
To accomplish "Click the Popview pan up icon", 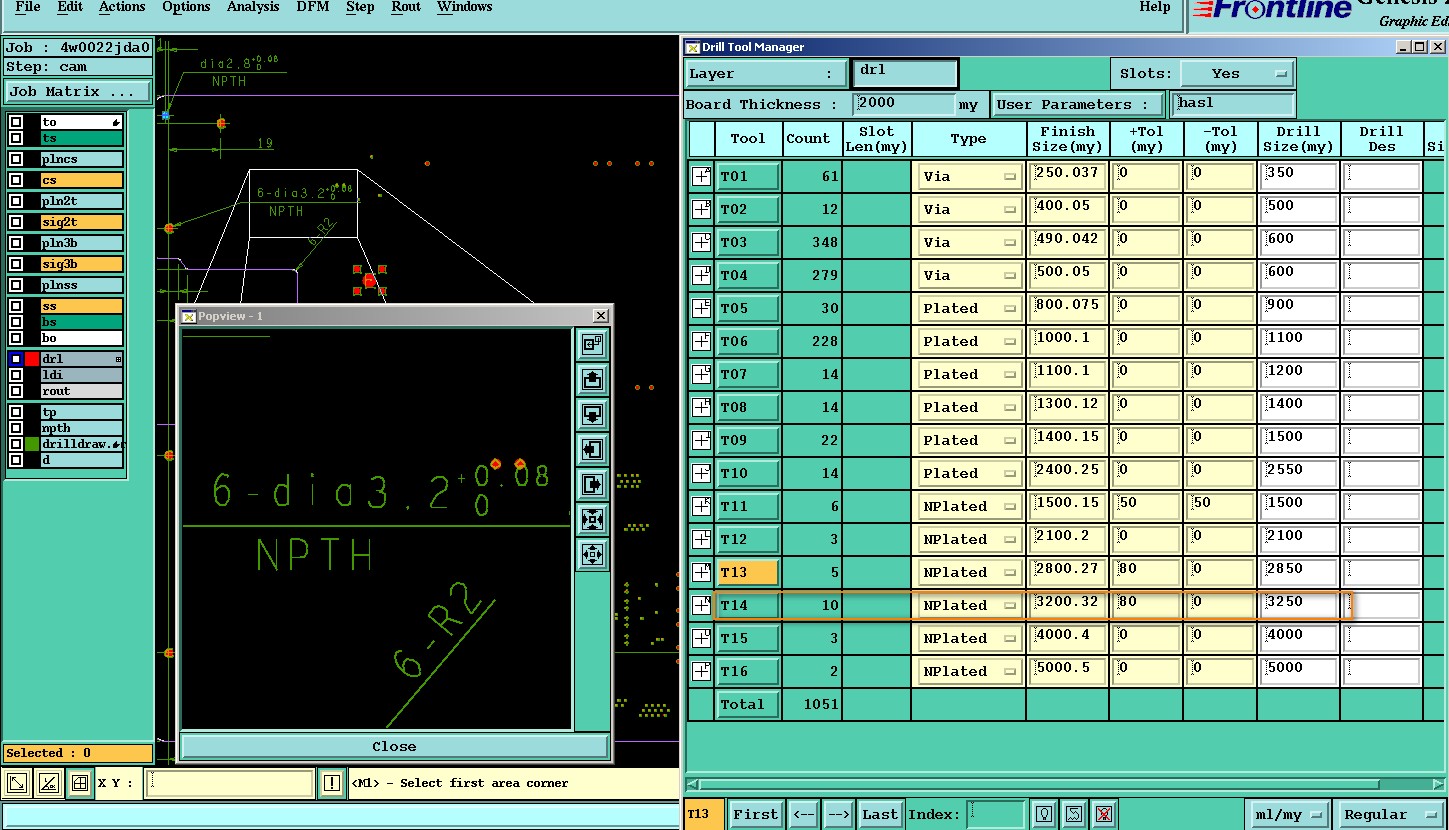I will 592,380.
